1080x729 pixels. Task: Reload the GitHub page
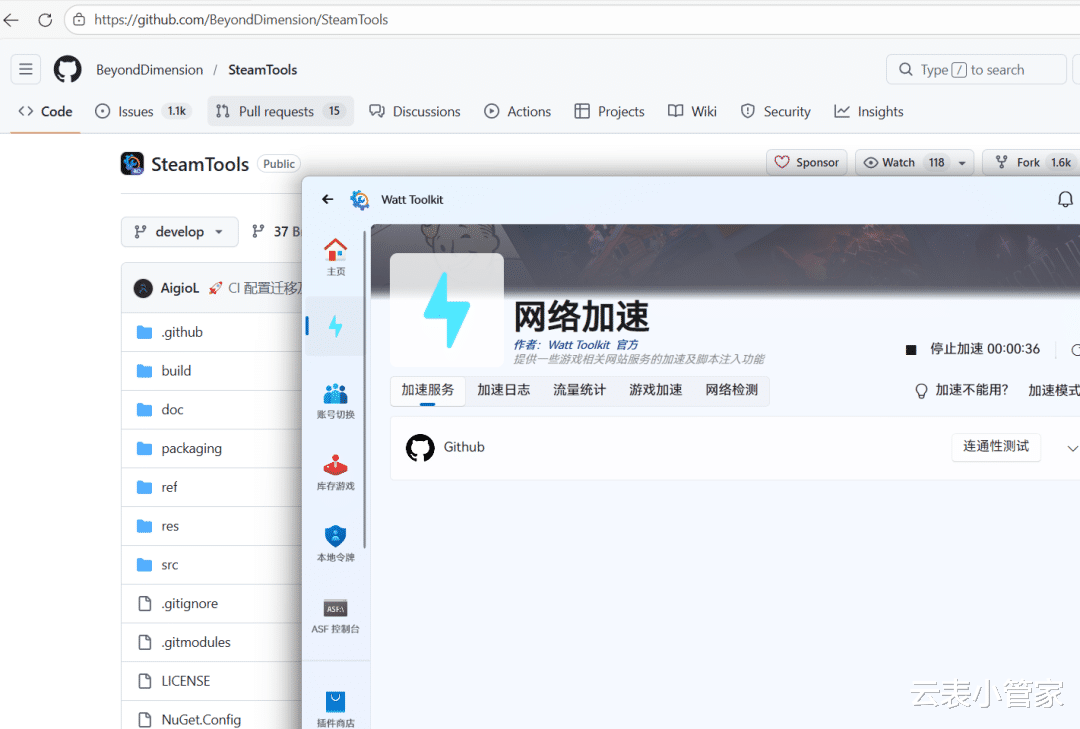45,20
